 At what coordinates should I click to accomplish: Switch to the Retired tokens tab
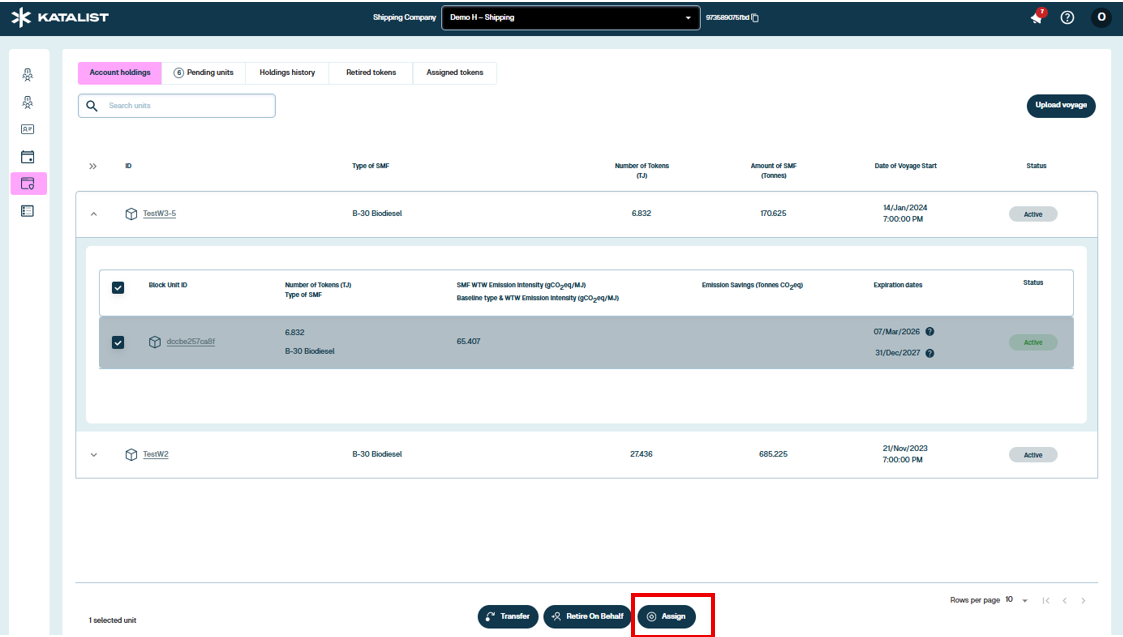click(x=370, y=73)
